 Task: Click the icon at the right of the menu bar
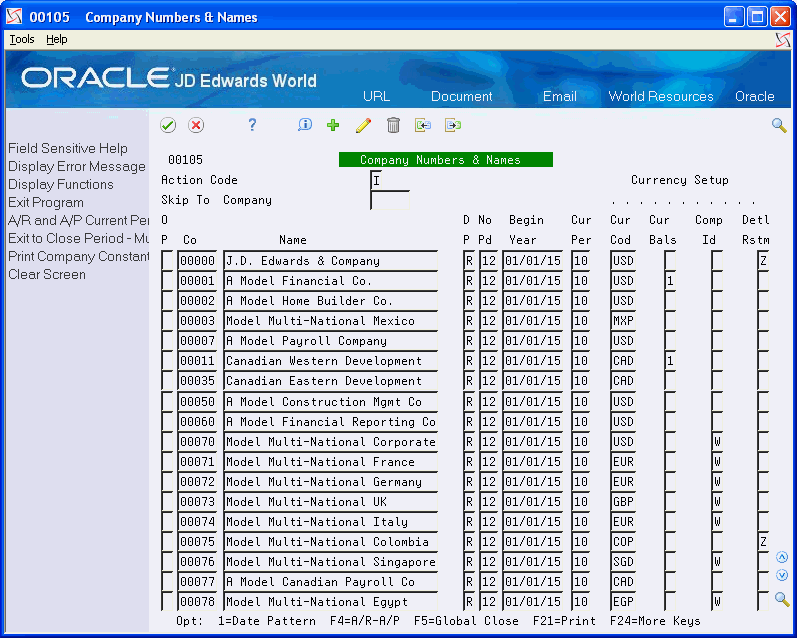(783, 40)
